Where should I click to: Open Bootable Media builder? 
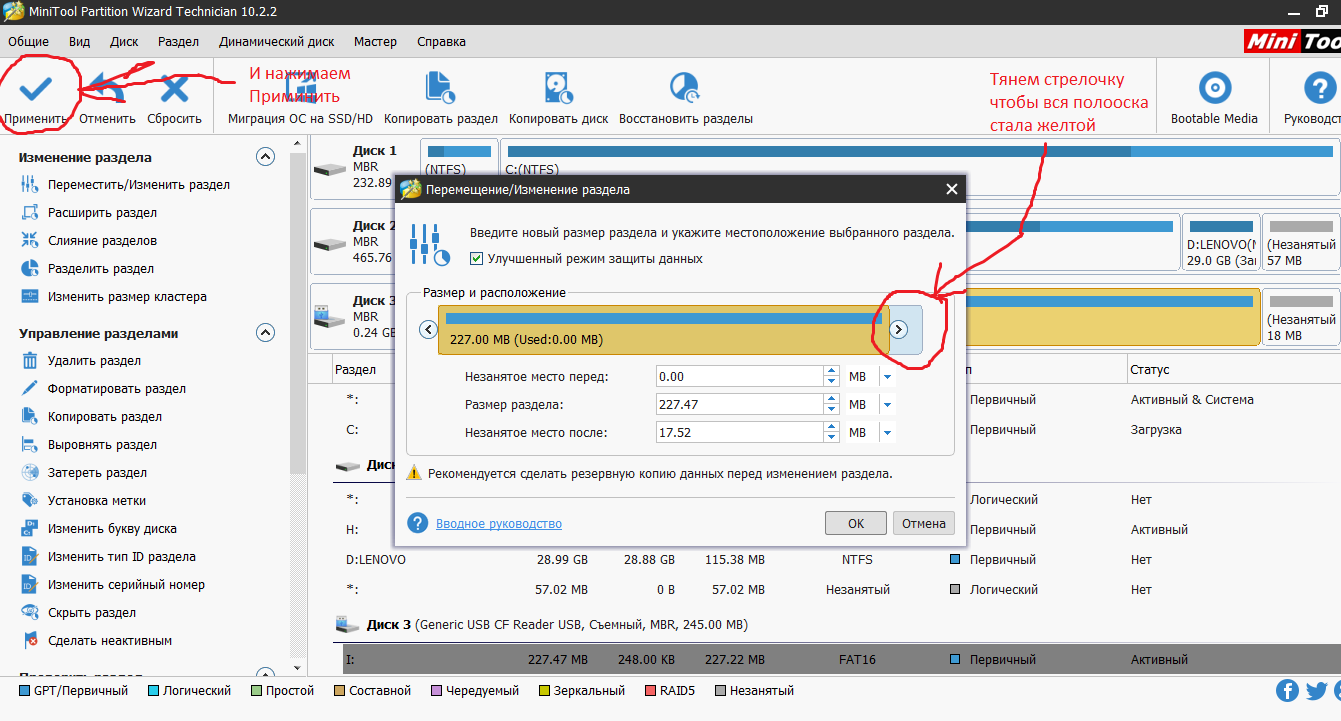1214,89
